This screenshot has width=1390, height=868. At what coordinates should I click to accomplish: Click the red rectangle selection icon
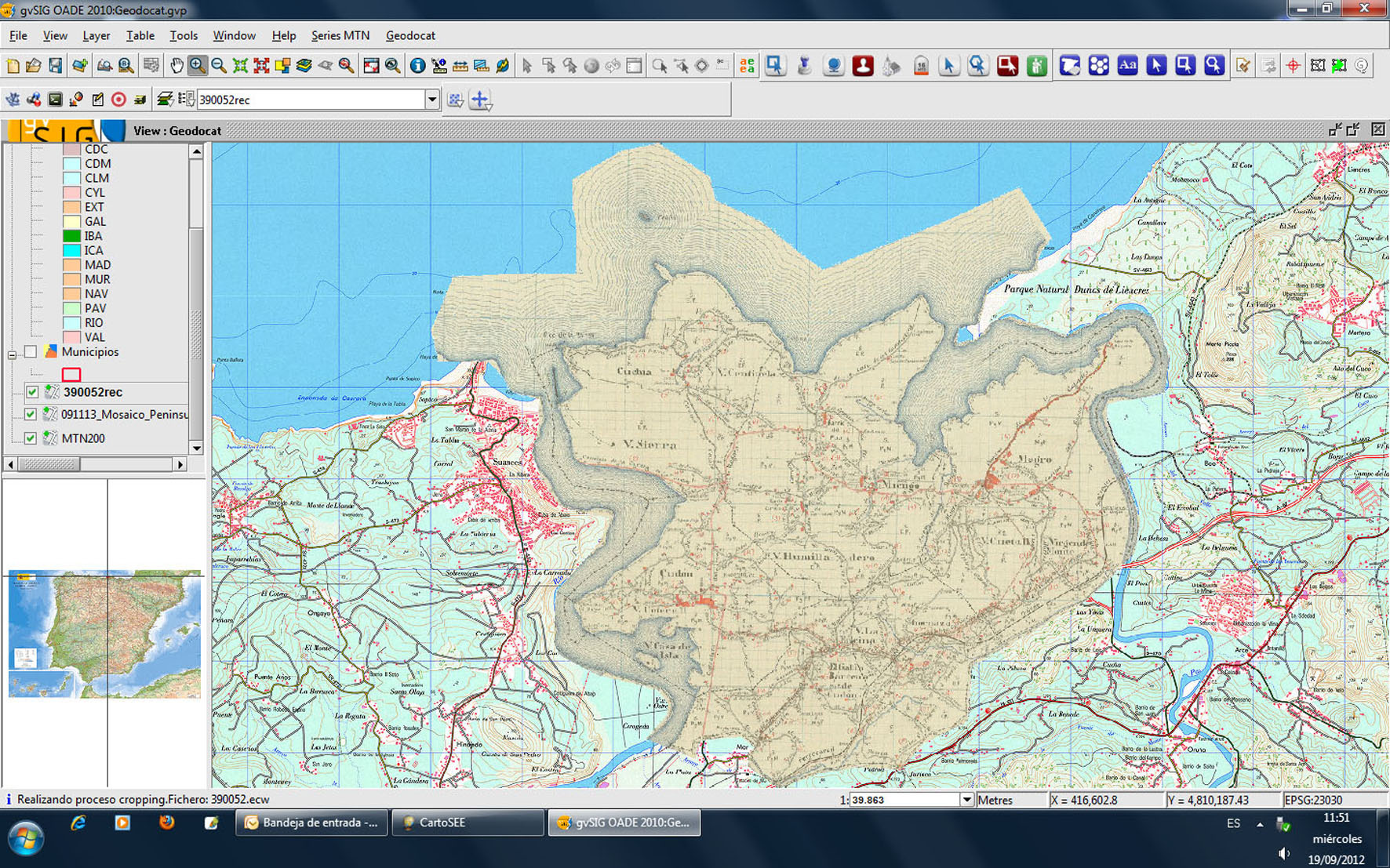(1007, 66)
